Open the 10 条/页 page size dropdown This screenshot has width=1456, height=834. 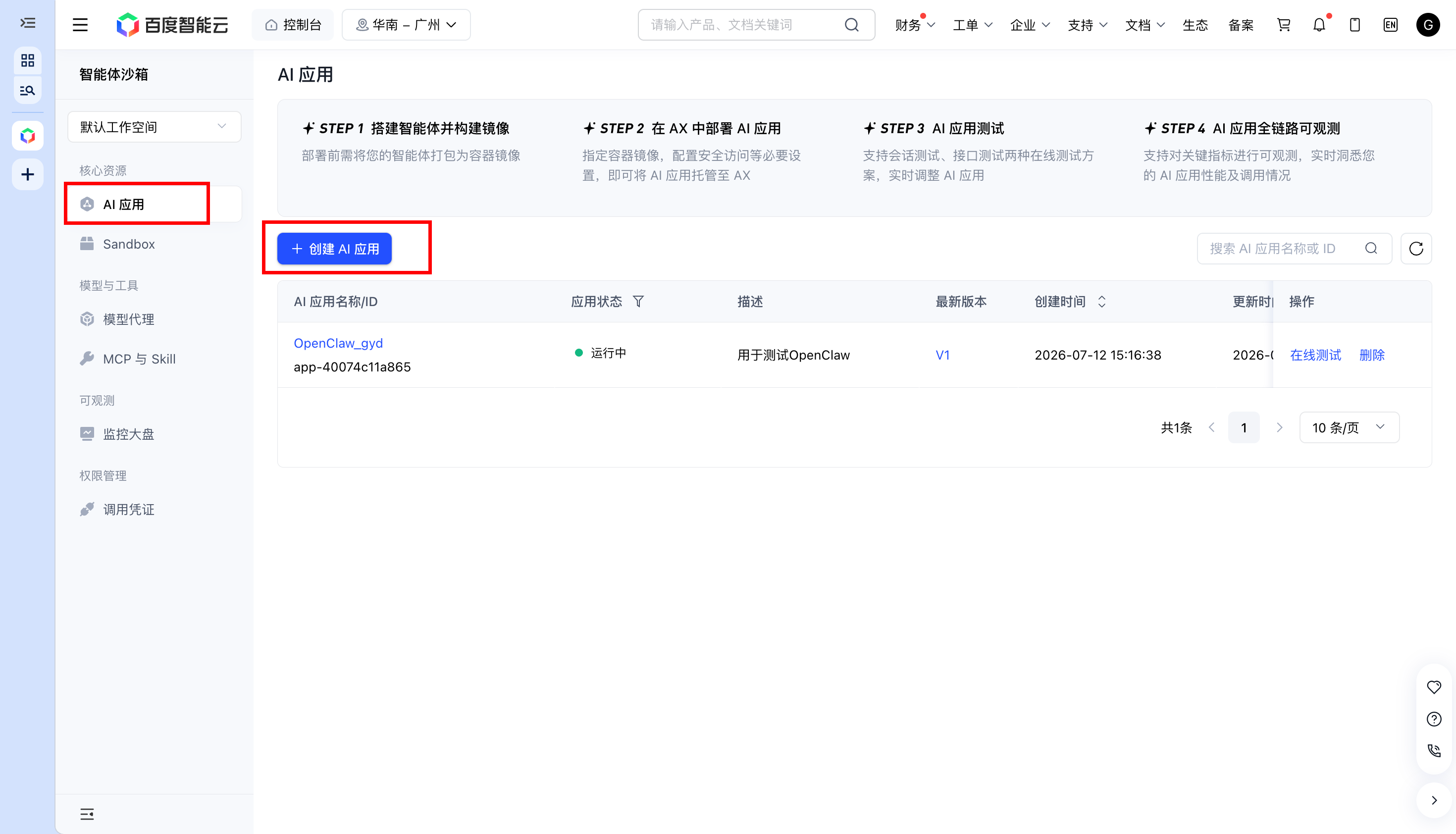(x=1349, y=427)
